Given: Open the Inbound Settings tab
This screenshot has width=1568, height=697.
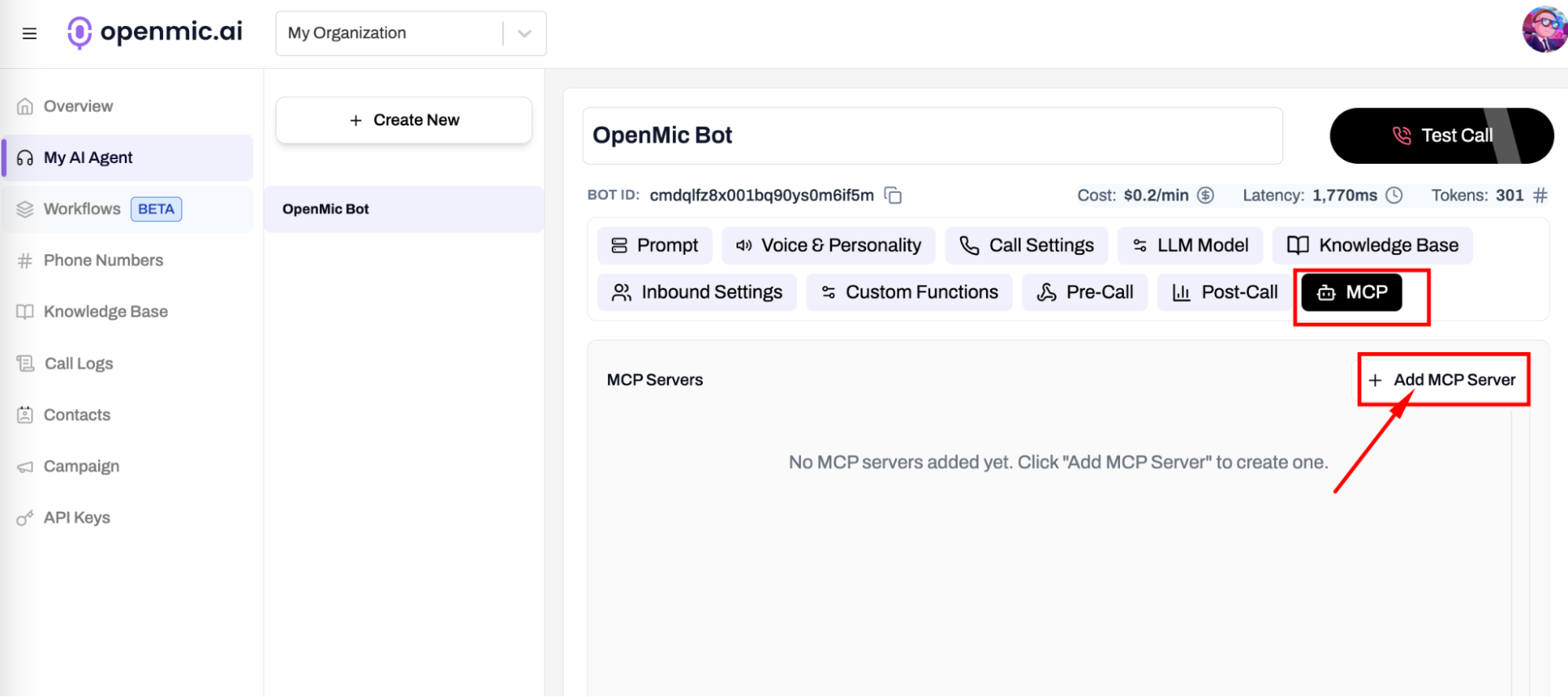Looking at the screenshot, I should pos(697,292).
